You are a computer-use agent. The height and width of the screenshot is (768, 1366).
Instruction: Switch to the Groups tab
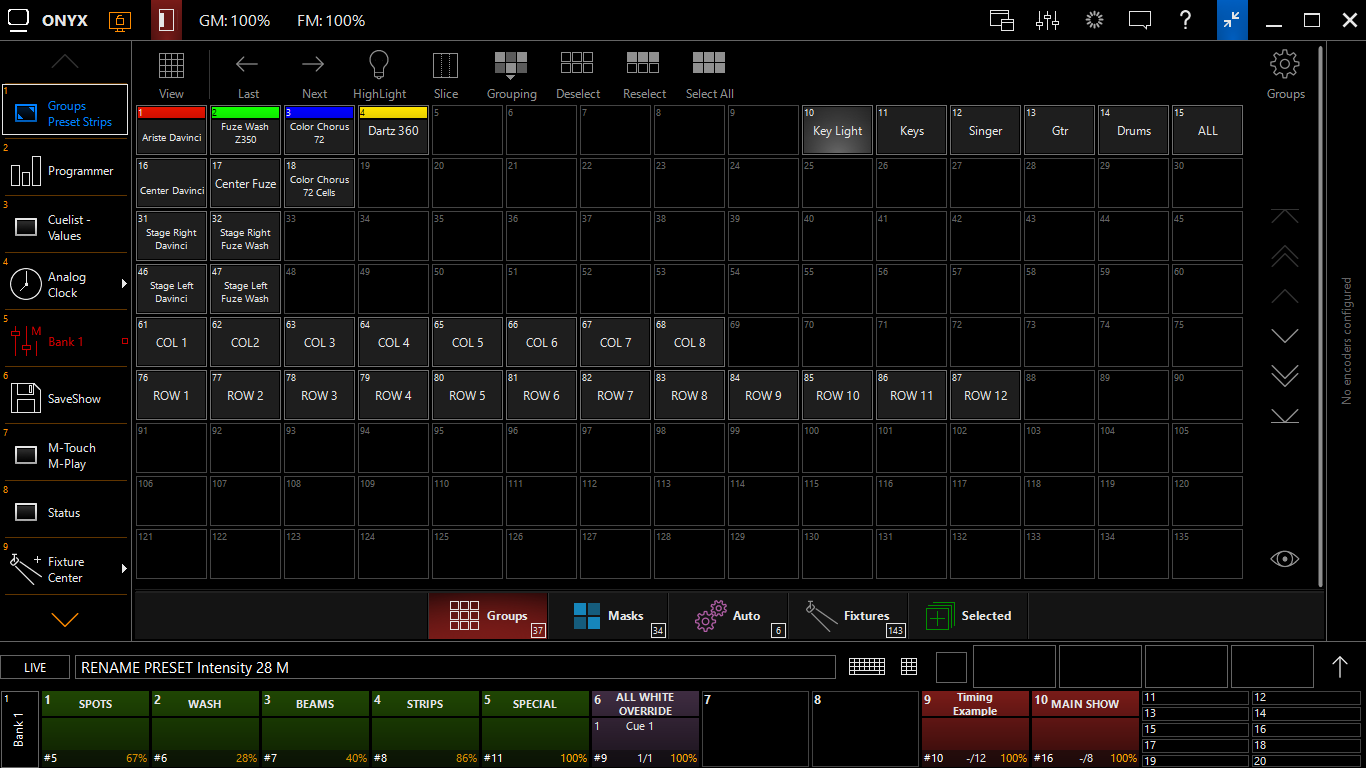(488, 616)
